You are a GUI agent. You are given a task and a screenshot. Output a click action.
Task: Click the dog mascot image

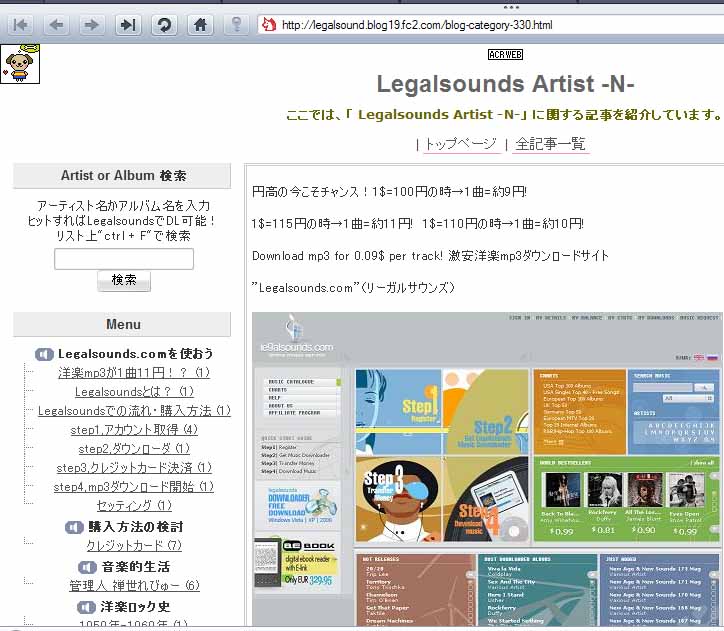click(x=20, y=64)
